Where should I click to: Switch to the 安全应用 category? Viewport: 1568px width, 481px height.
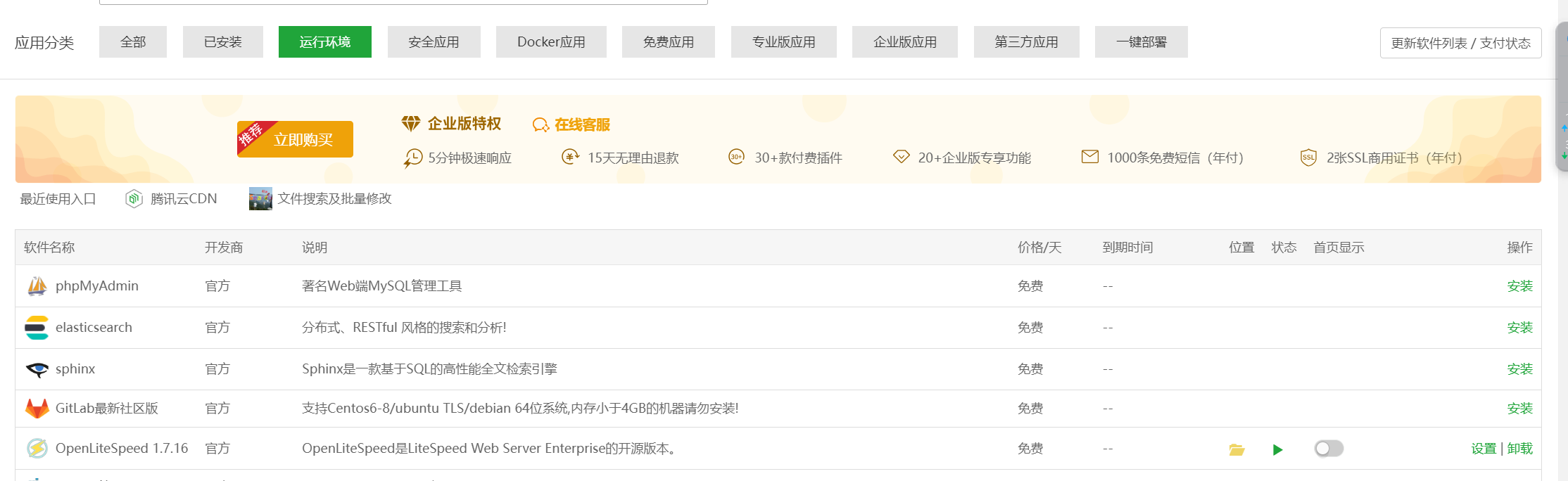pyautogui.click(x=434, y=42)
